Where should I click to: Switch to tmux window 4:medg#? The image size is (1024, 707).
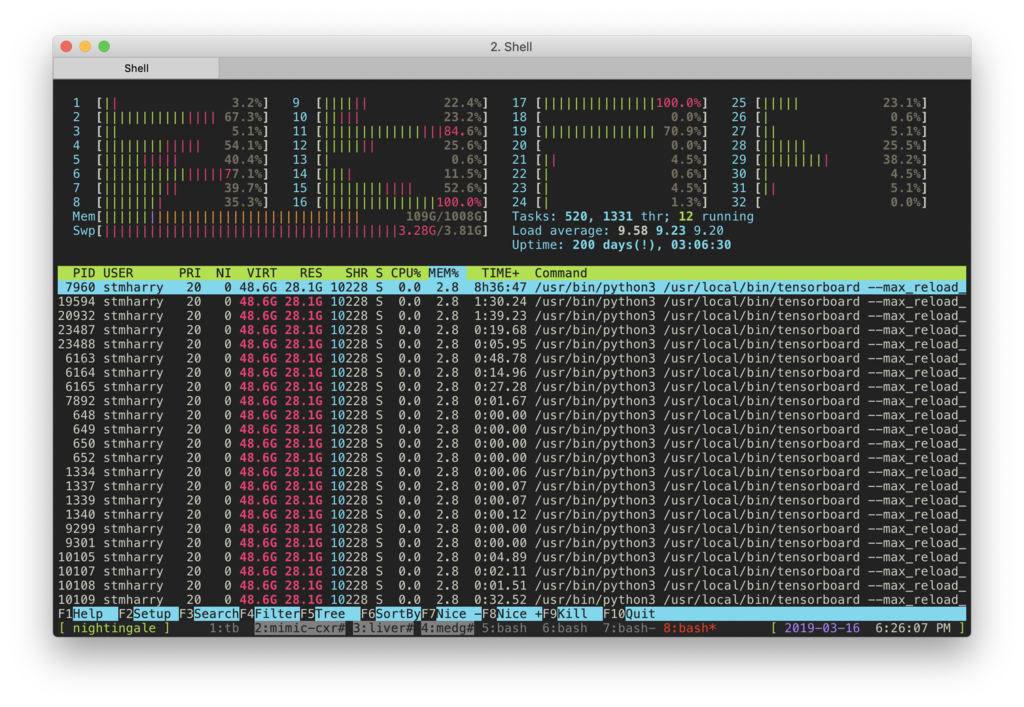(x=447, y=628)
